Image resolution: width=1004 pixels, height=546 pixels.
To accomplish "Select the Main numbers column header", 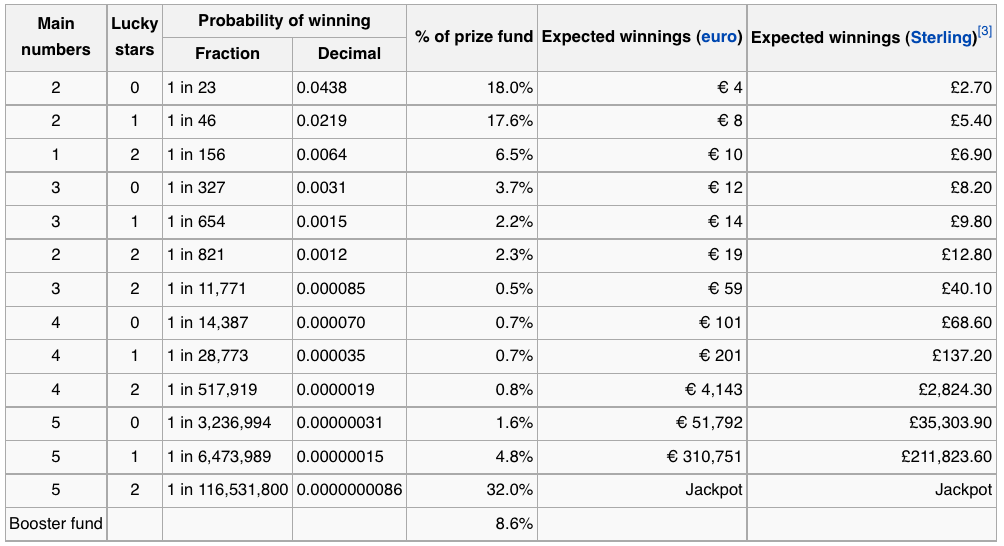I will 56,37.
